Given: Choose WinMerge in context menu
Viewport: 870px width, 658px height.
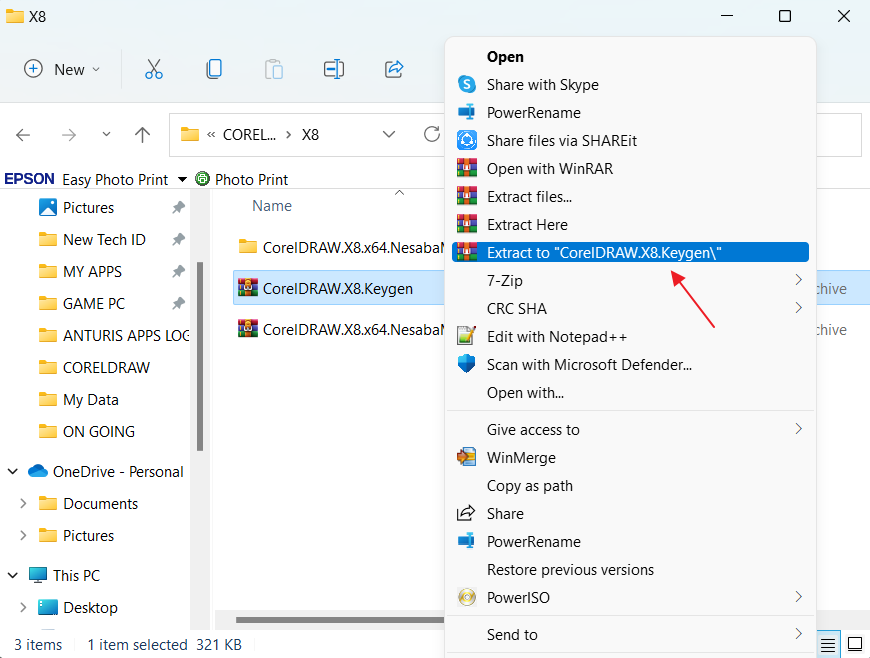Looking at the screenshot, I should (630, 458).
